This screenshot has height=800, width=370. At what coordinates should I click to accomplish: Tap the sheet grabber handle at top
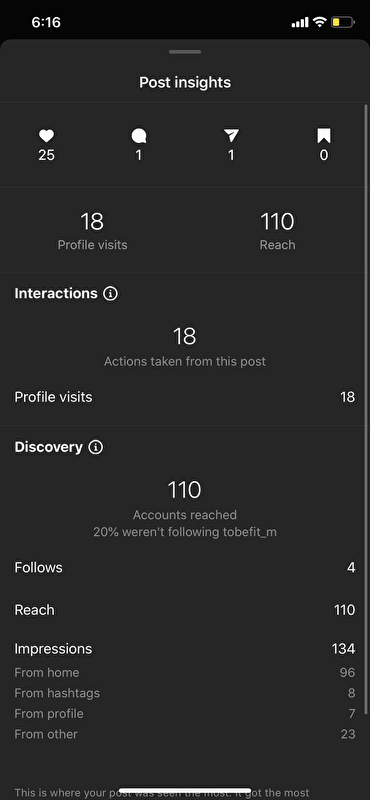[185, 52]
